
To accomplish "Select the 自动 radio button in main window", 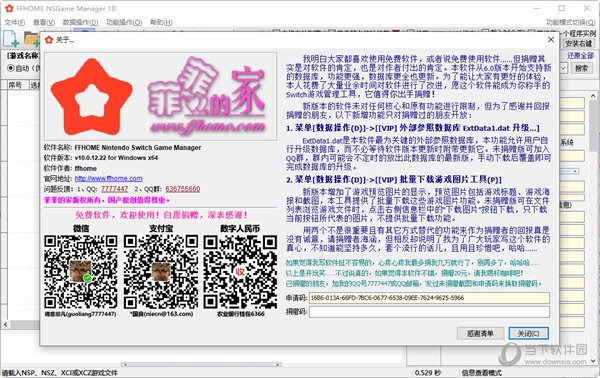I will point(11,68).
